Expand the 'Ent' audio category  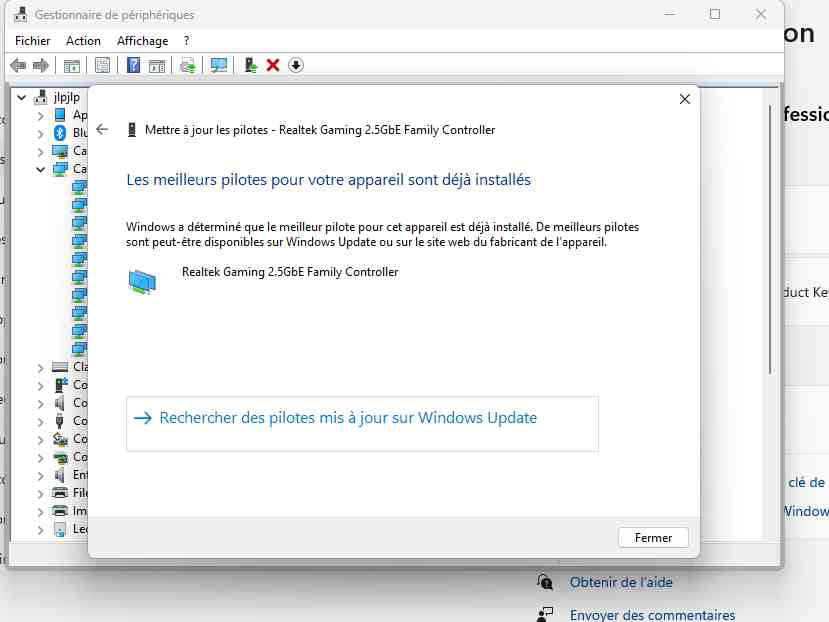pyautogui.click(x=41, y=475)
